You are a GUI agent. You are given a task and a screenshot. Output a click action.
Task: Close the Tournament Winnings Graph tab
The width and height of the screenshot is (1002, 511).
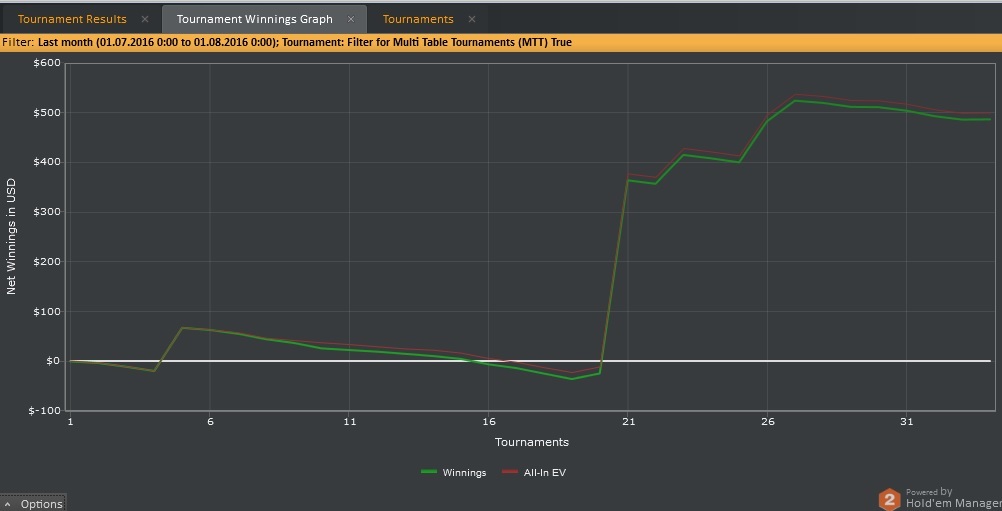tap(350, 19)
